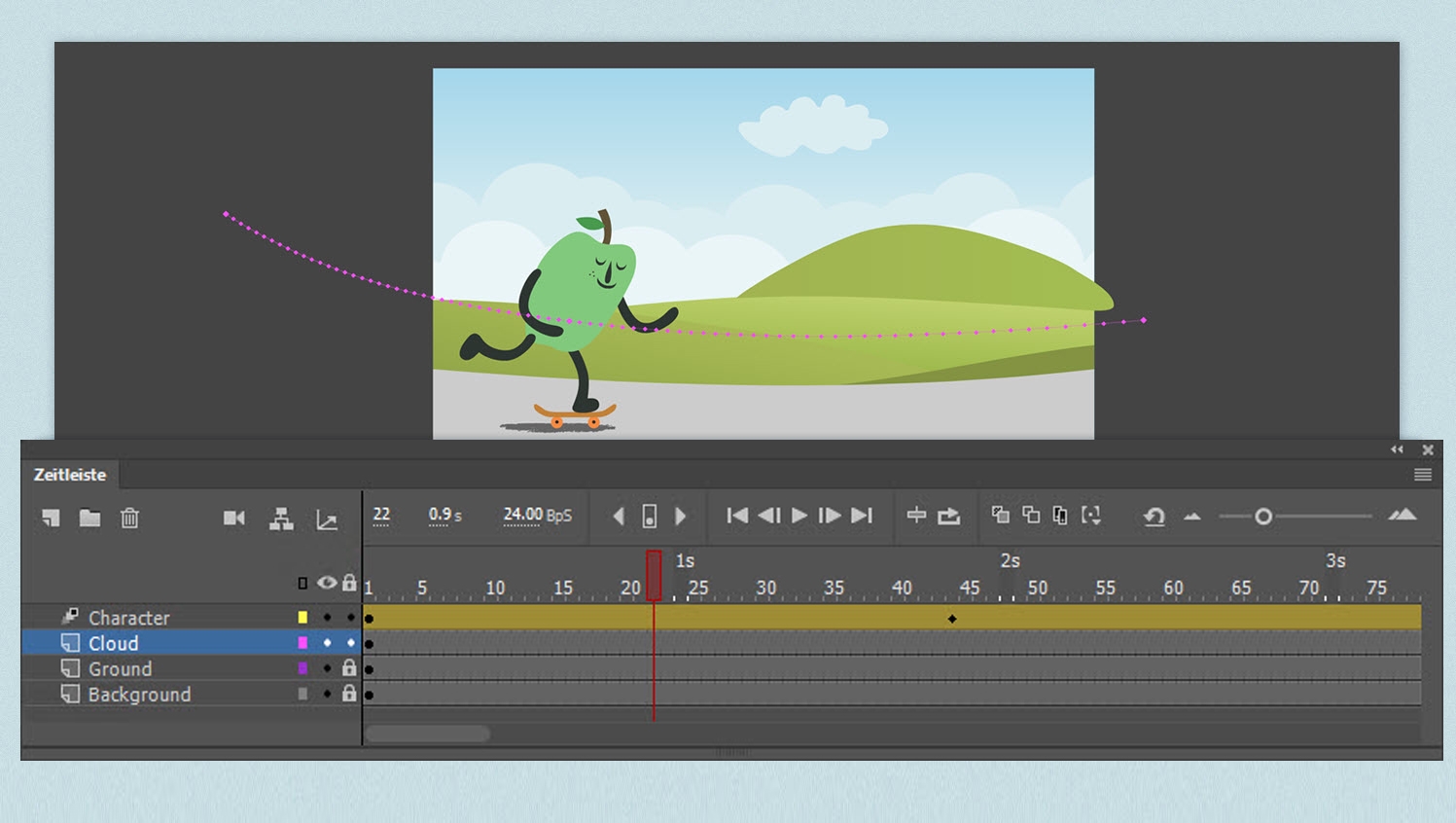Show the layer parenting view
Viewport: 1456px width, 823px height.
(x=281, y=519)
